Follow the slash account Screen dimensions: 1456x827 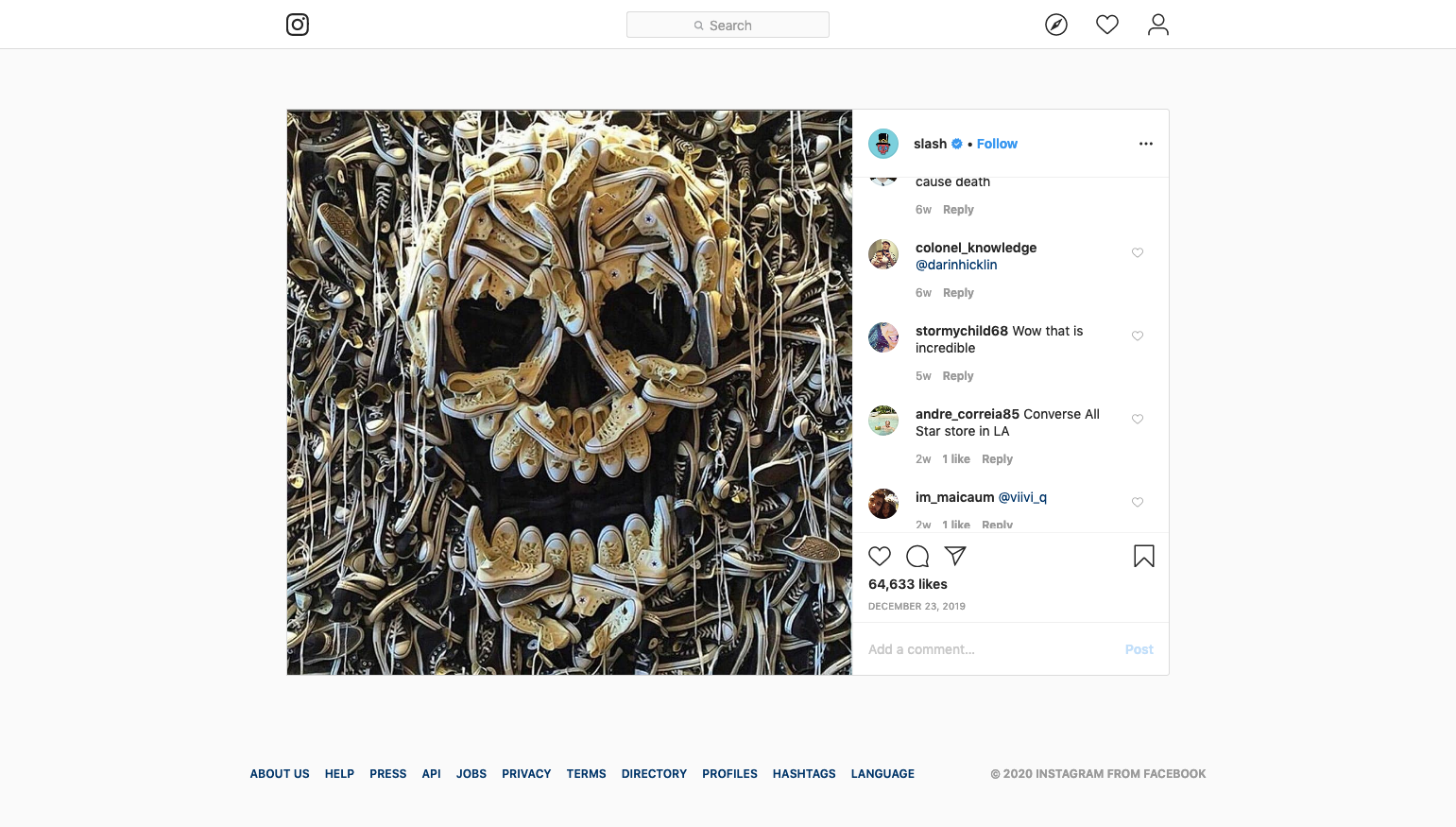coord(997,144)
